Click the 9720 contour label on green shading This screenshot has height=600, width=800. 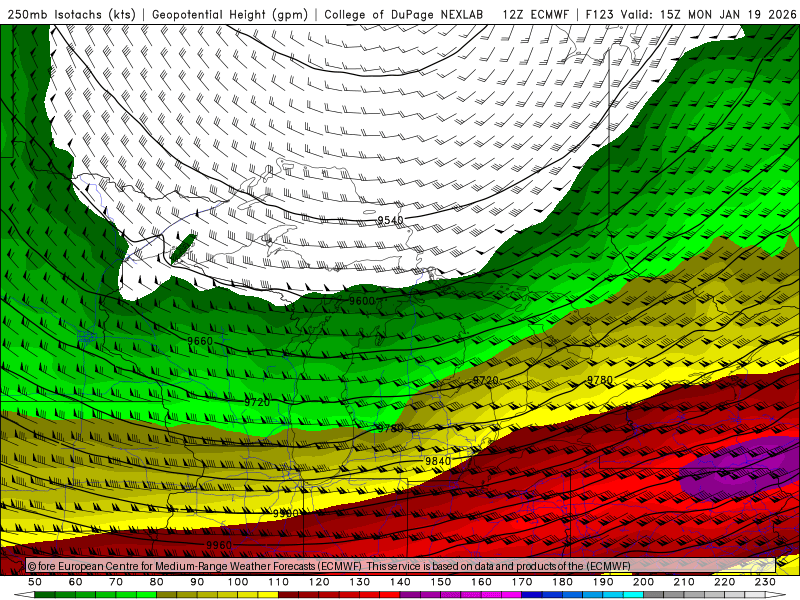[257, 402]
